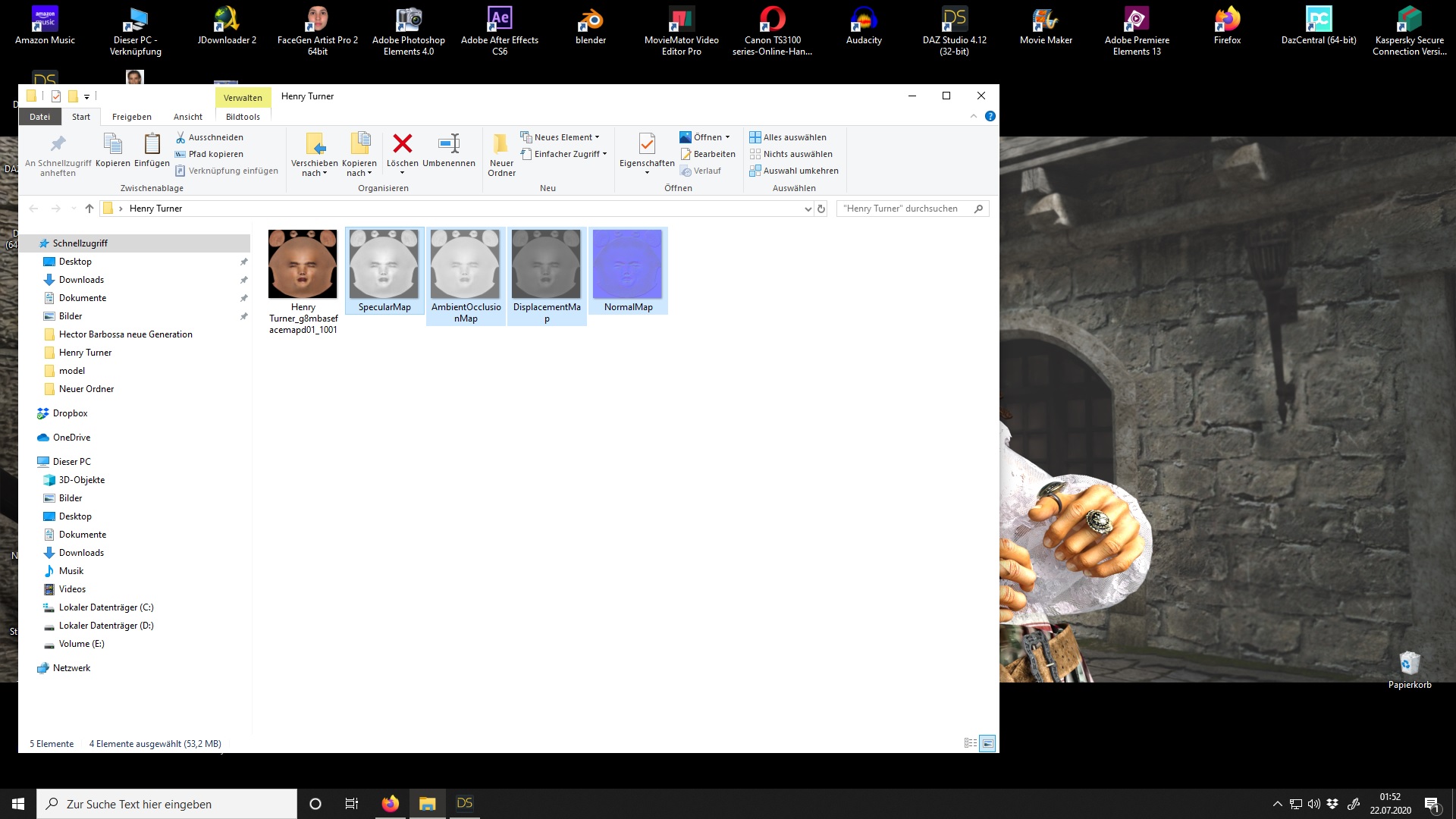Screen dimensions: 1456x819
Task: Open the Ansicht ribbon tab
Action: click(187, 117)
